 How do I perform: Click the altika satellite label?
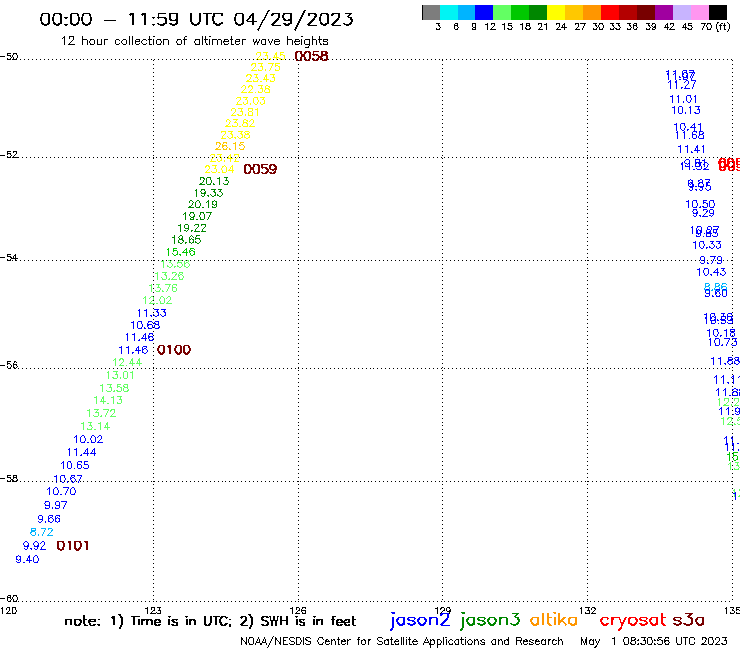(x=554, y=619)
